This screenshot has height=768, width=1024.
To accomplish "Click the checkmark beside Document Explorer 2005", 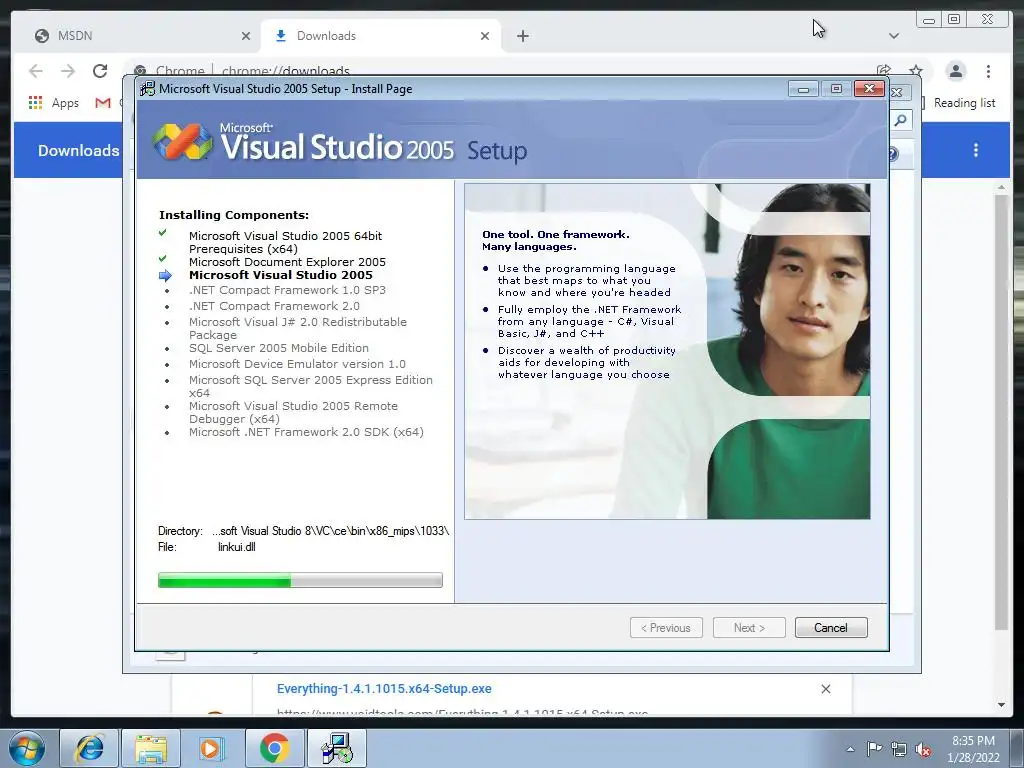I will click(163, 259).
